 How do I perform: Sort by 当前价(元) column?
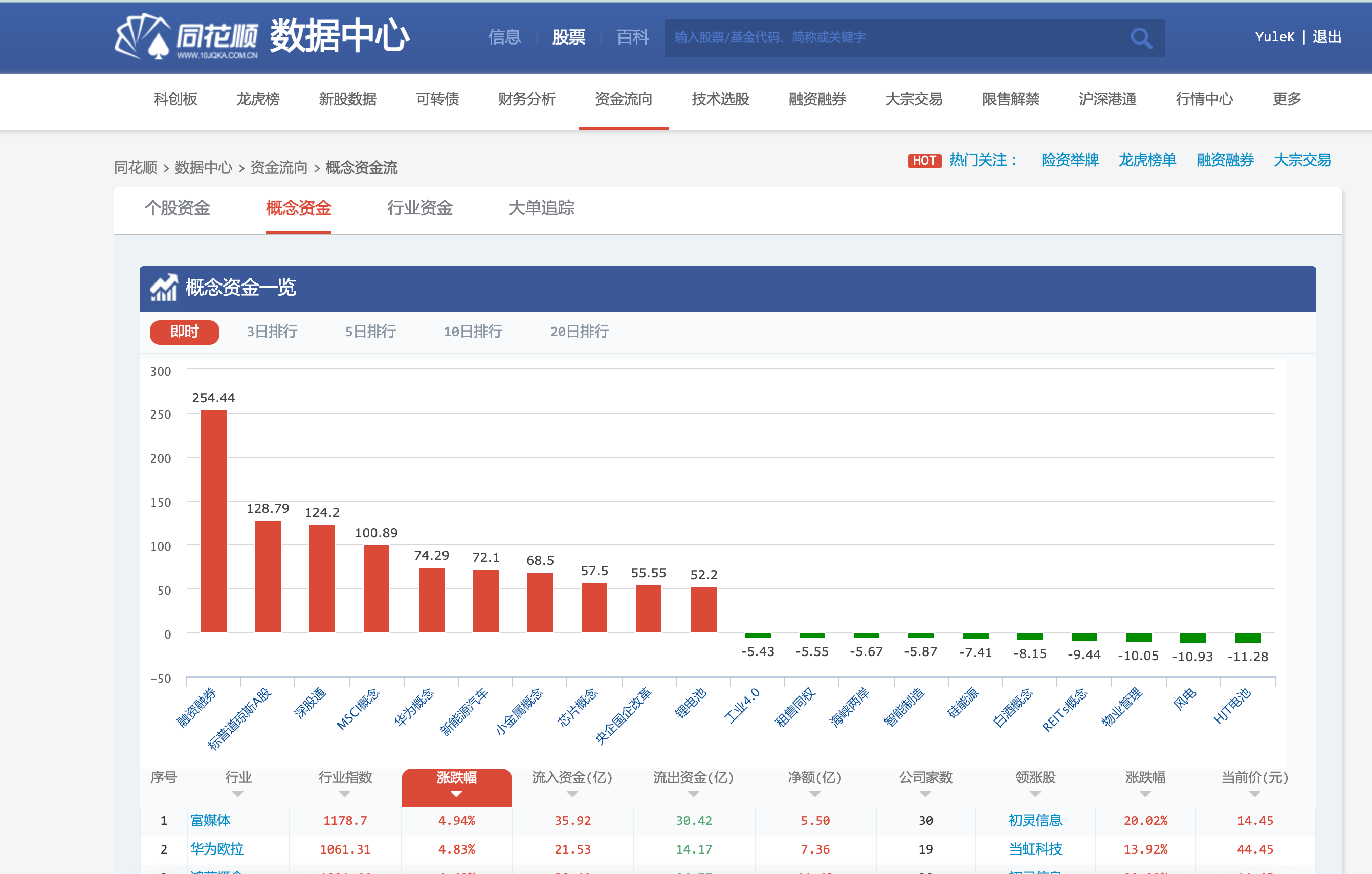pos(1255,794)
